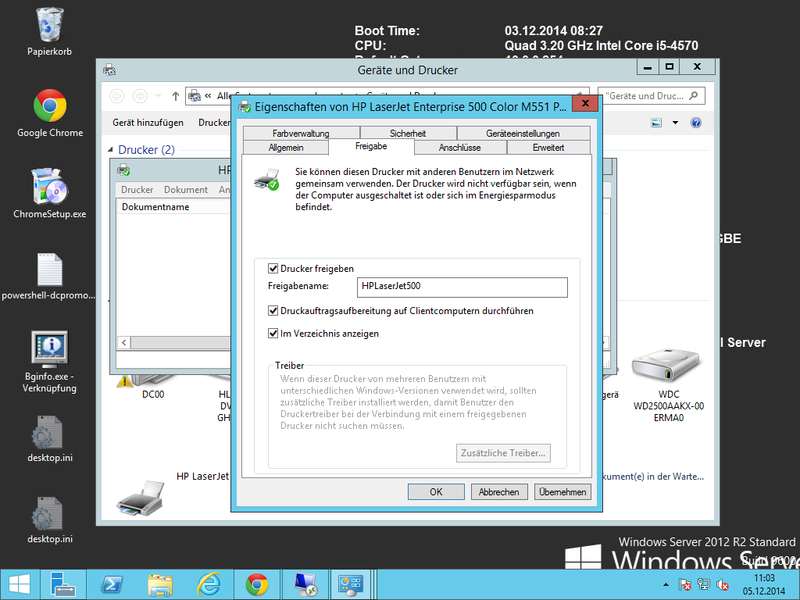Select ChromeSetup.exe installer icon on desktop
Screen dimensions: 800x600
point(49,194)
